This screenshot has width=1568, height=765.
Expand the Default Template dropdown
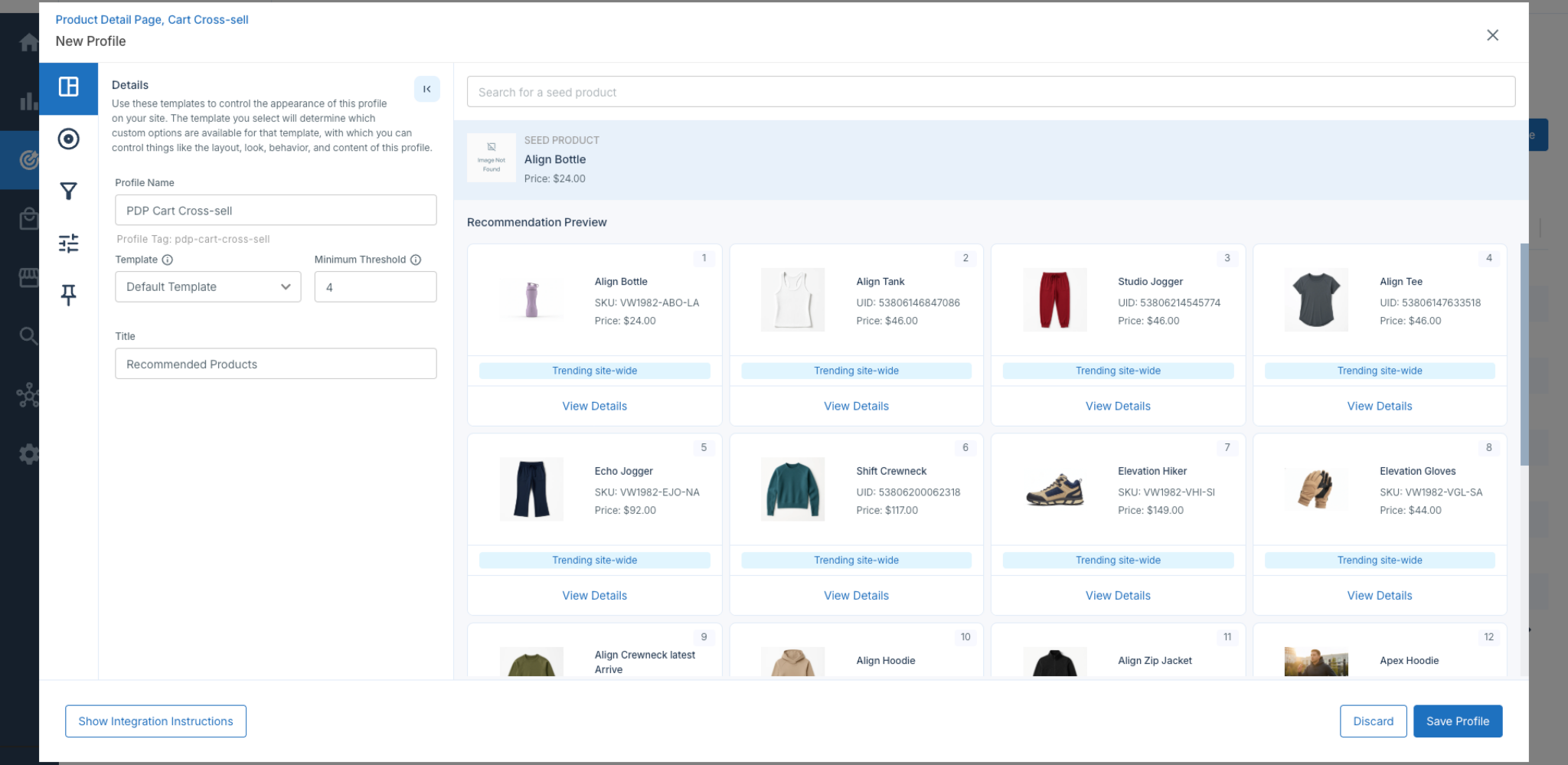click(x=207, y=286)
